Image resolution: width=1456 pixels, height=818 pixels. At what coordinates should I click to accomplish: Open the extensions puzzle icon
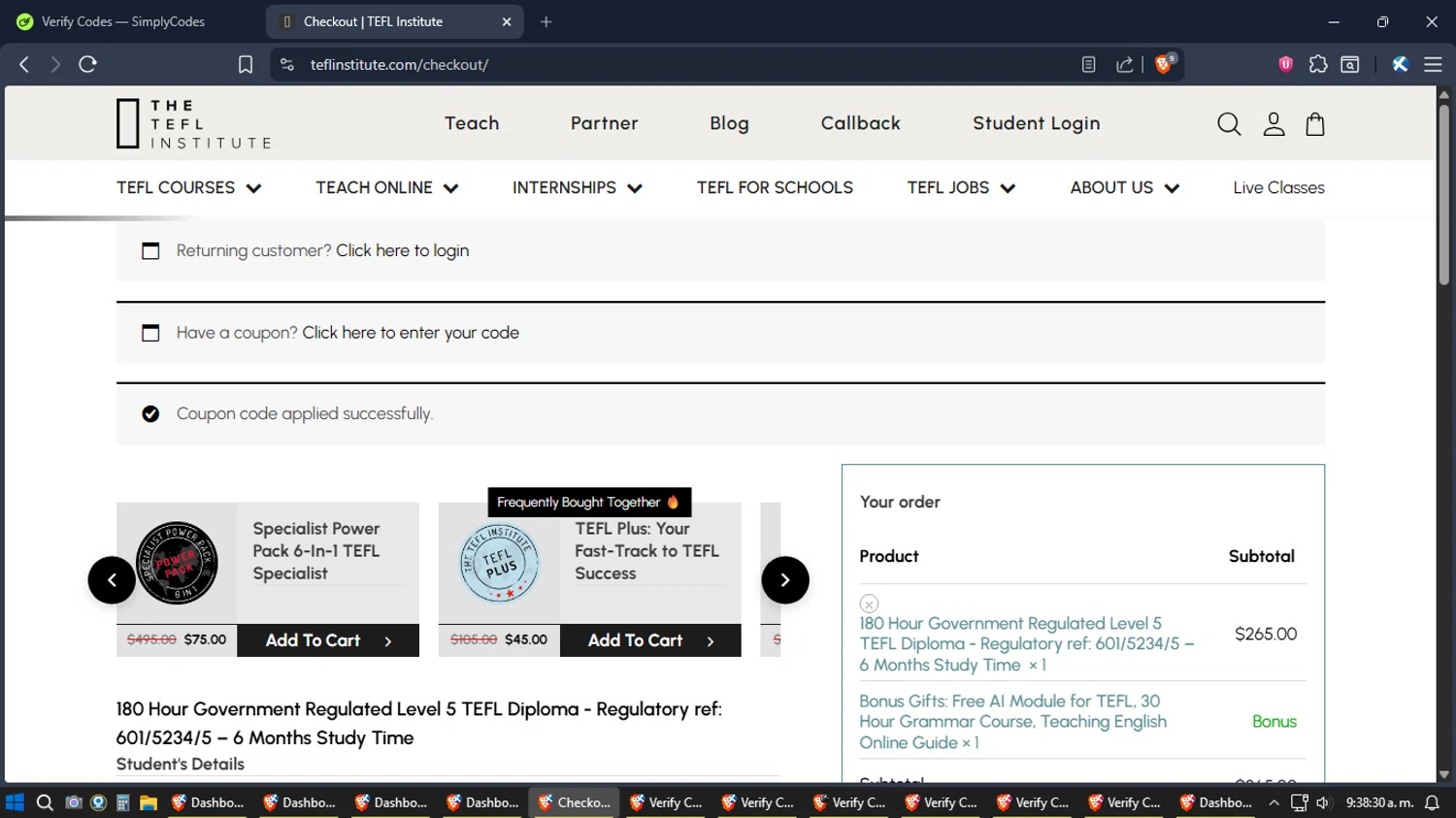point(1318,64)
